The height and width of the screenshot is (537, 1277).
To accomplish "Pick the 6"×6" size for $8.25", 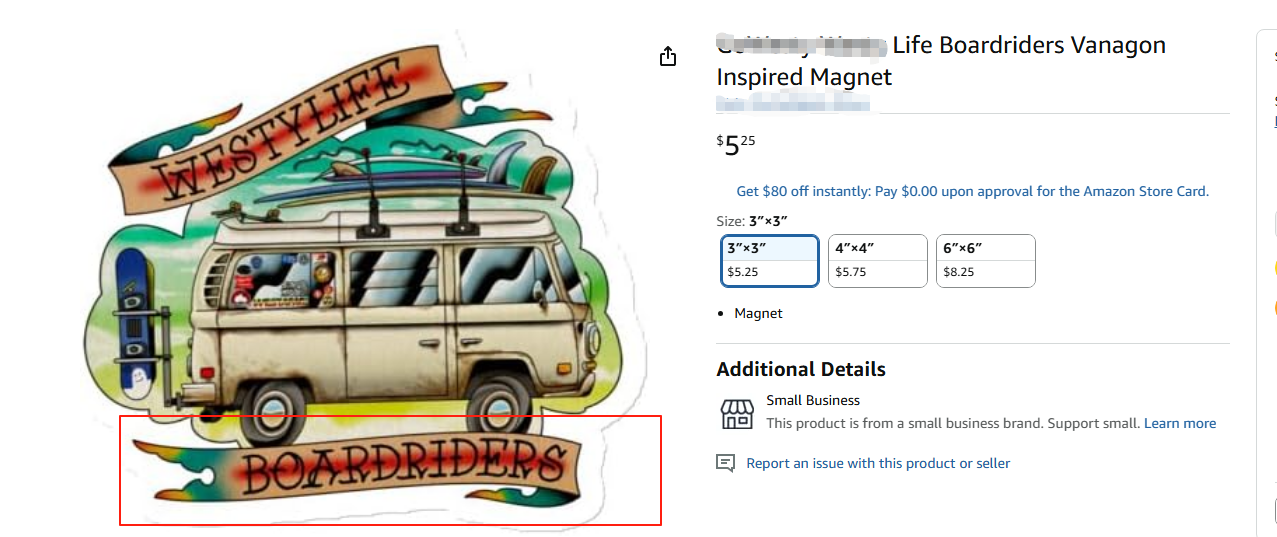I will click(986, 261).
